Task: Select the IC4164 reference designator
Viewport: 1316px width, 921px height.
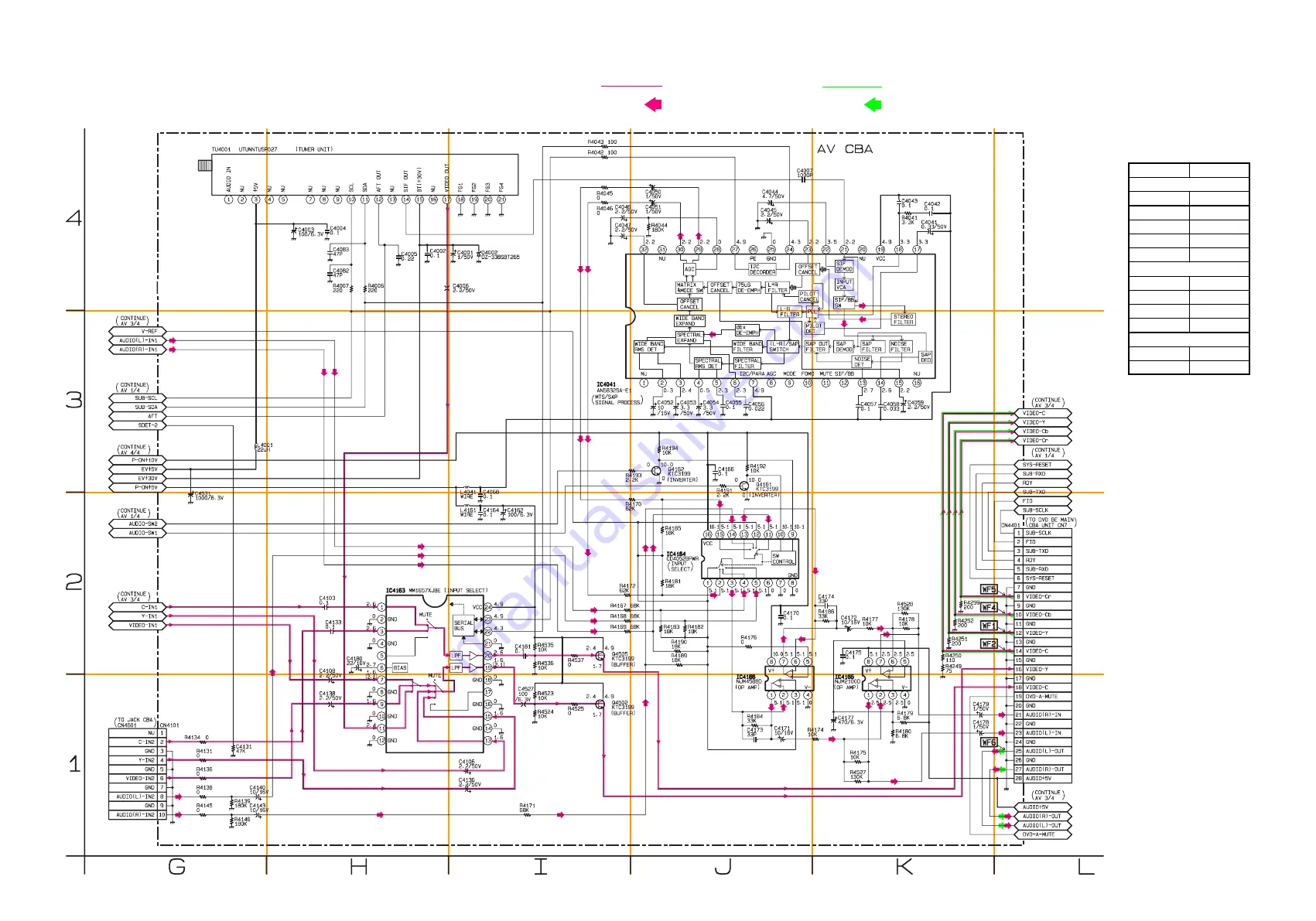Action: point(676,554)
